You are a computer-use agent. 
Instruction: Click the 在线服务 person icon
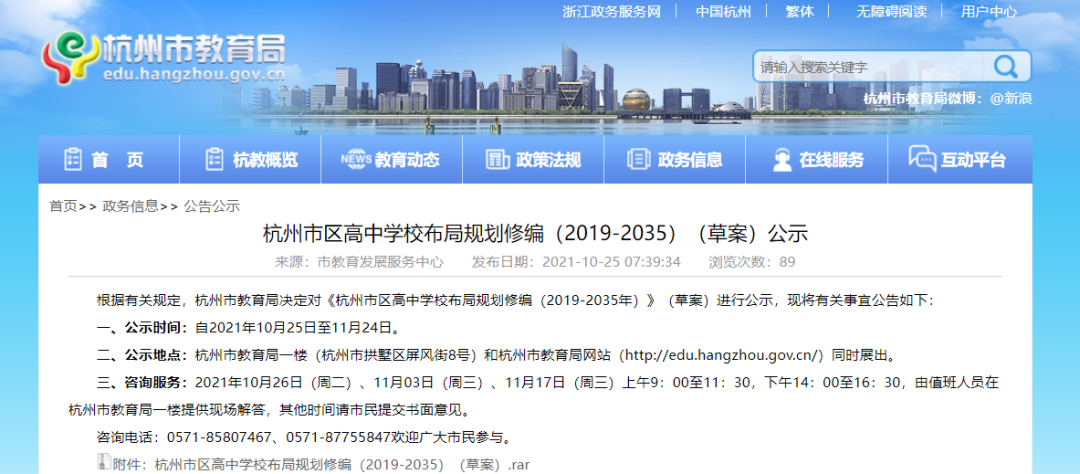pyautogui.click(x=782, y=160)
